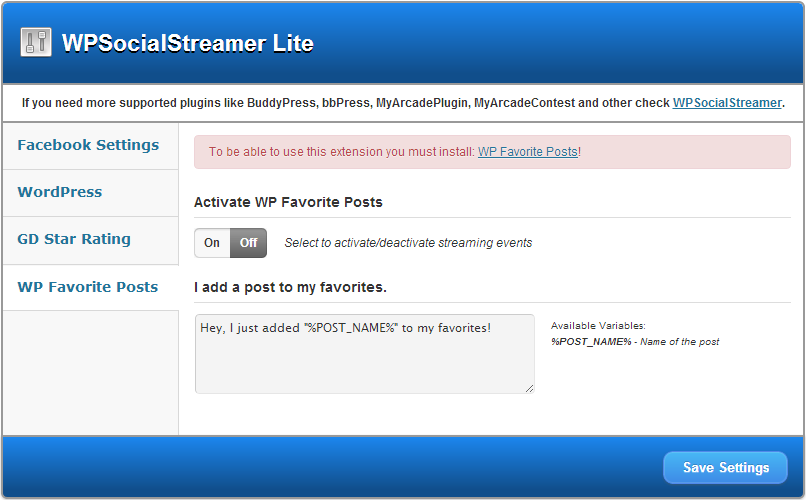The height and width of the screenshot is (500, 806).
Task: Open the WP Favorite Posts install link
Action: click(x=527, y=152)
